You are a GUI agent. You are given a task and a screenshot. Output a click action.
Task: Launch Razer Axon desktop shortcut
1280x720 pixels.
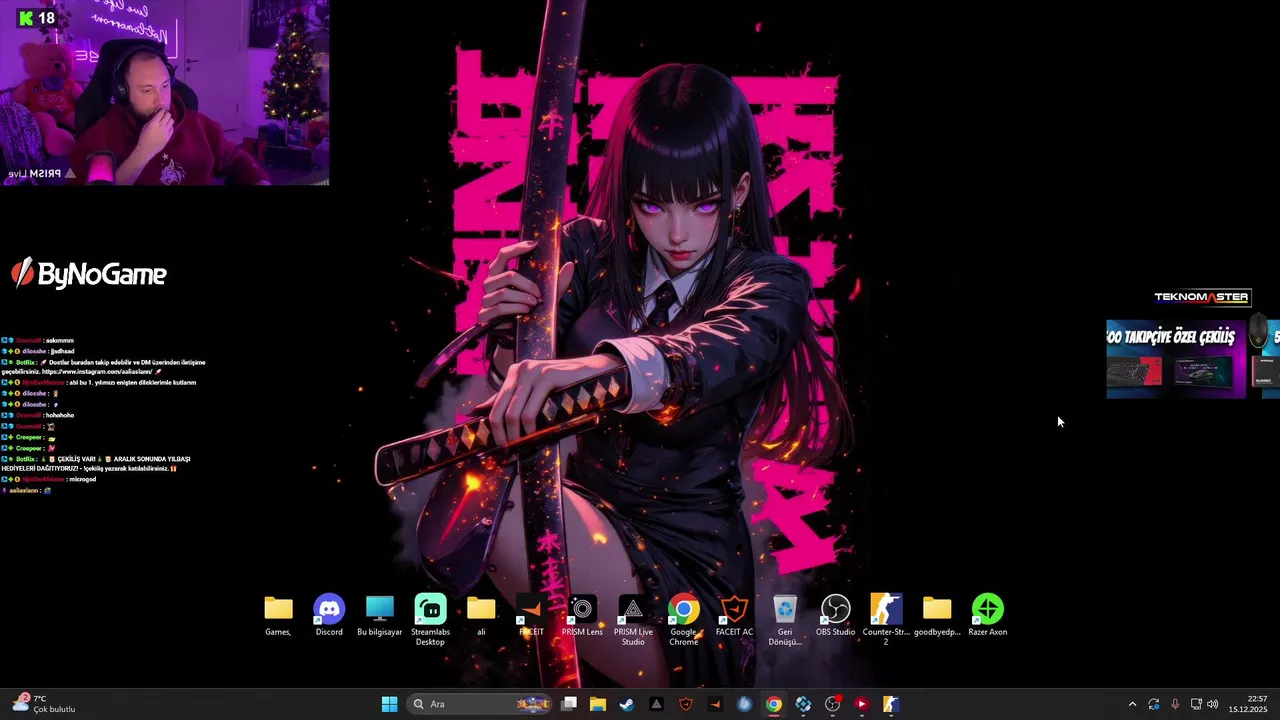[x=987, y=615]
